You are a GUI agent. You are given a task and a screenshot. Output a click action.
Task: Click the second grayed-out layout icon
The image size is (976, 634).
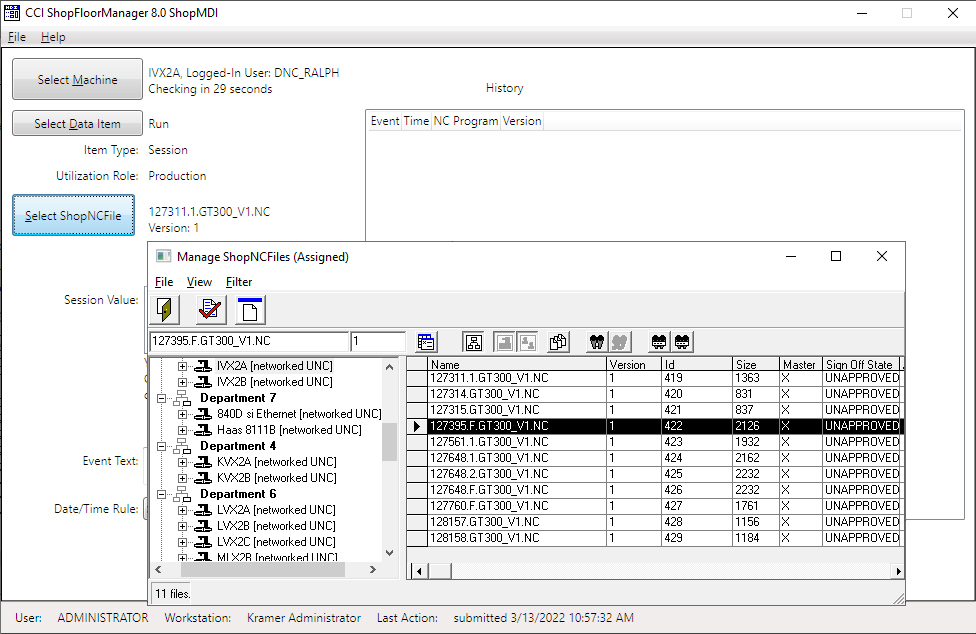tap(527, 342)
